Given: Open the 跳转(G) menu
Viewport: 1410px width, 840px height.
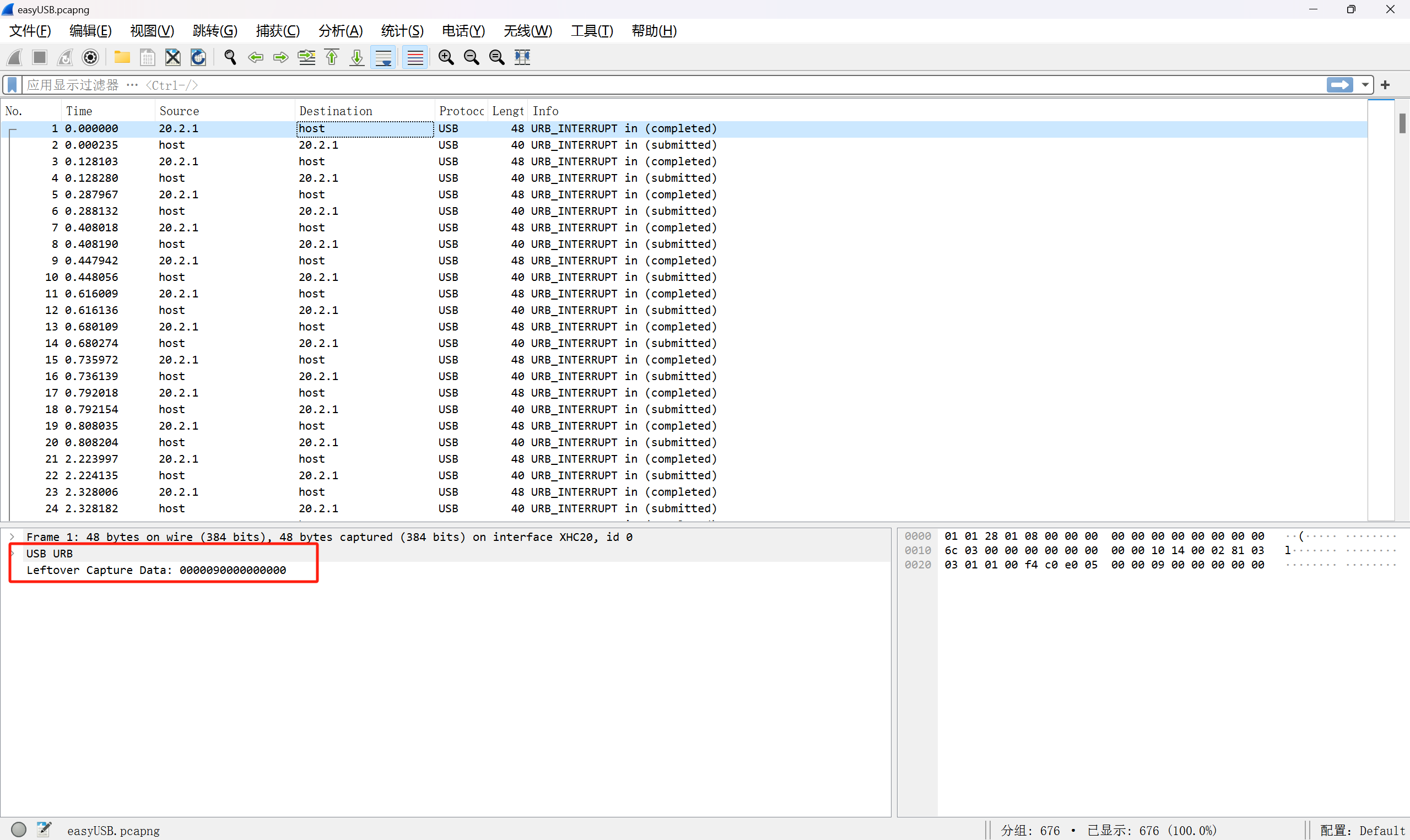Looking at the screenshot, I should click(x=215, y=31).
